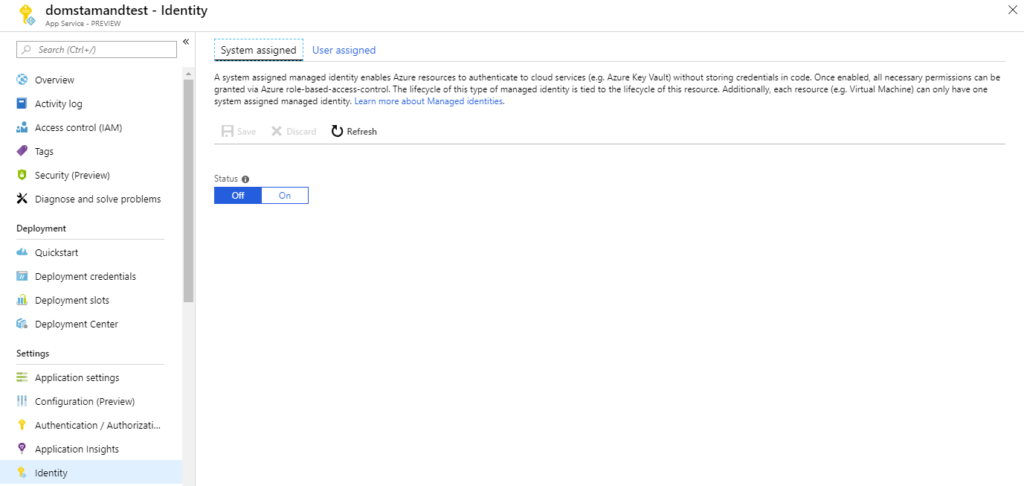Click the Settings section heading
Screen dimensions: 1024x486
(33, 353)
